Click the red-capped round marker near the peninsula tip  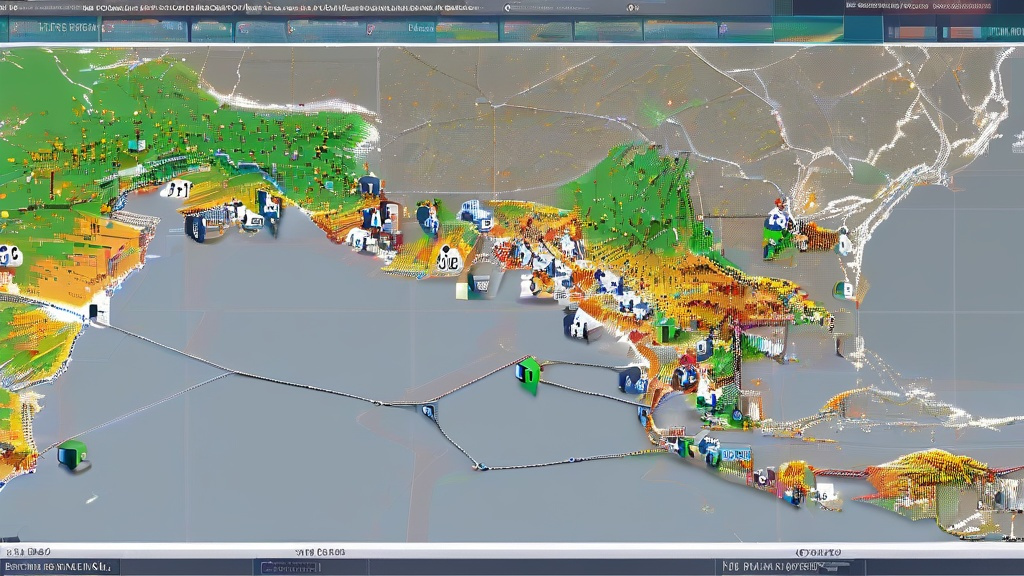pyautogui.click(x=685, y=376)
